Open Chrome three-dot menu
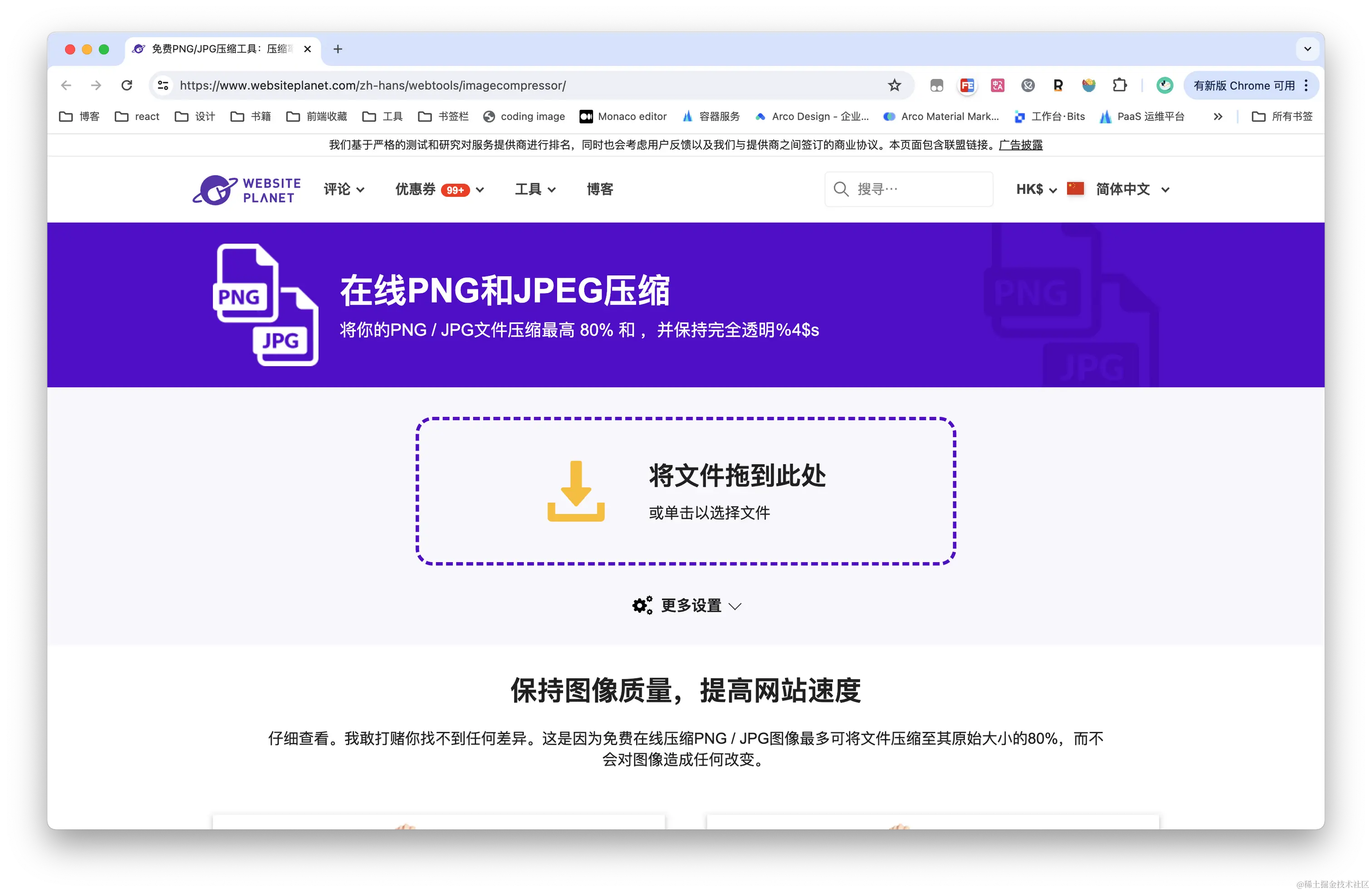This screenshot has width=1372, height=892. click(x=1306, y=85)
